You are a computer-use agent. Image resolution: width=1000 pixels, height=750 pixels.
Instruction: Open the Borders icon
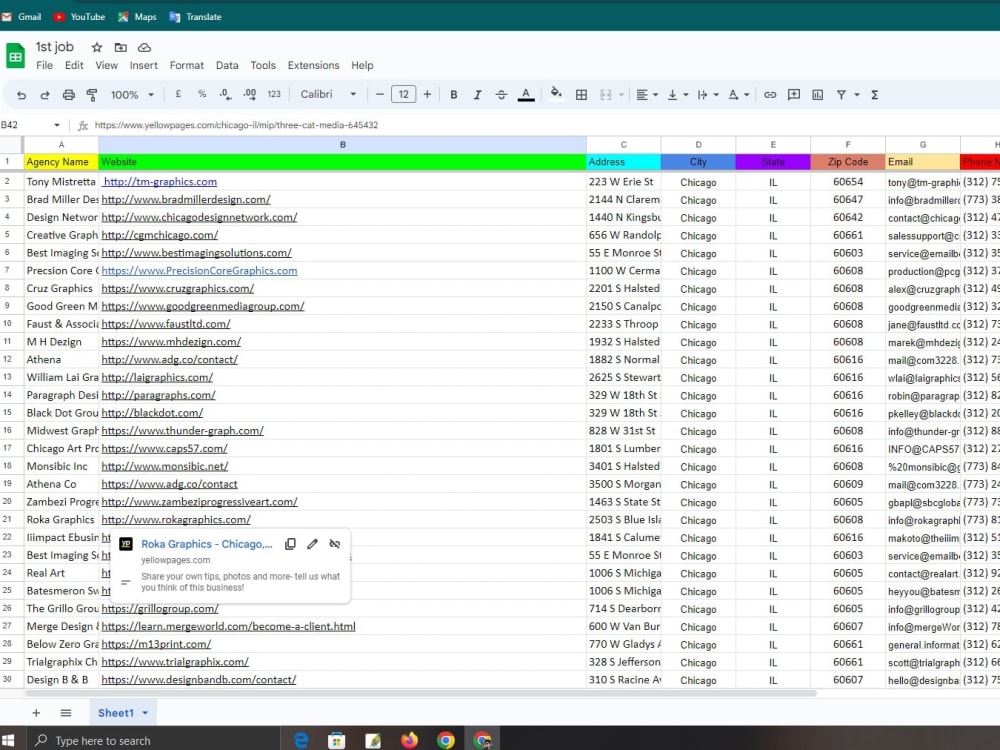click(581, 94)
